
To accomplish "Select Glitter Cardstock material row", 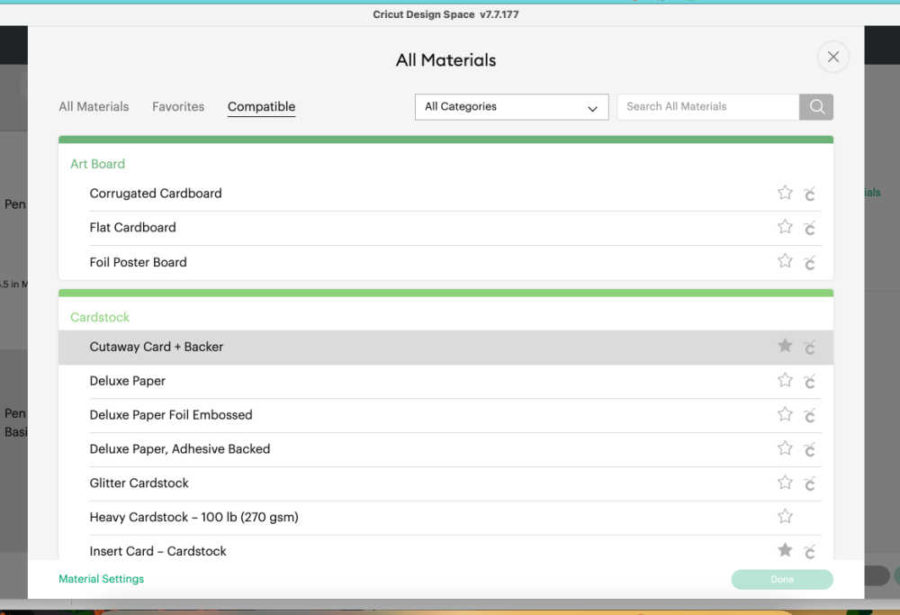I will 139,483.
